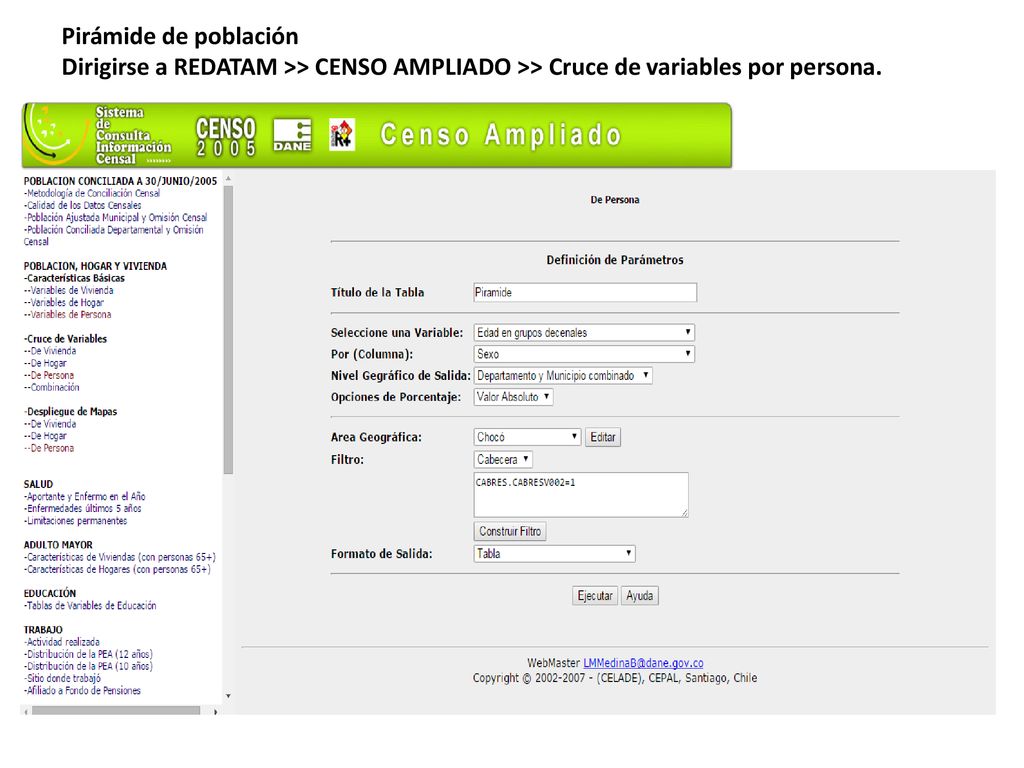The width and height of the screenshot is (1024, 768).
Task: Open Afiliado a Fondo de Pensiones link
Action: coord(83,690)
